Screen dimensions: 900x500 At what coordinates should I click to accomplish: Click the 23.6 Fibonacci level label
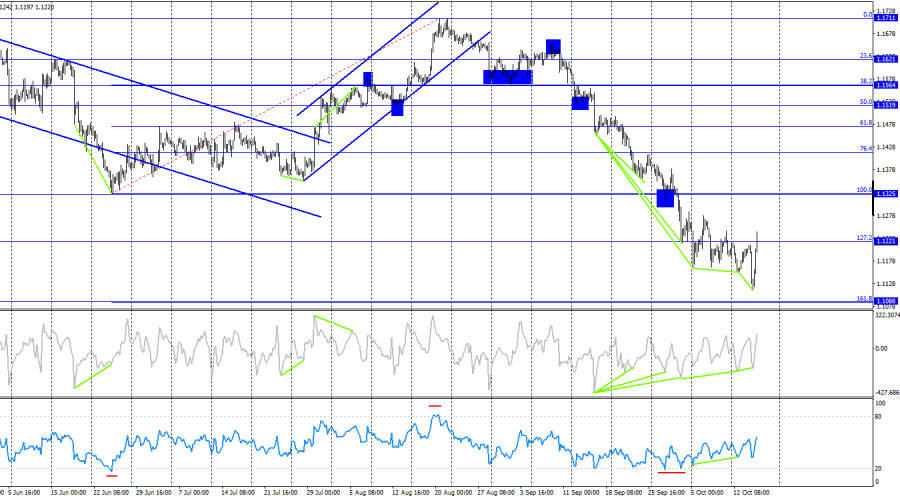[866, 56]
